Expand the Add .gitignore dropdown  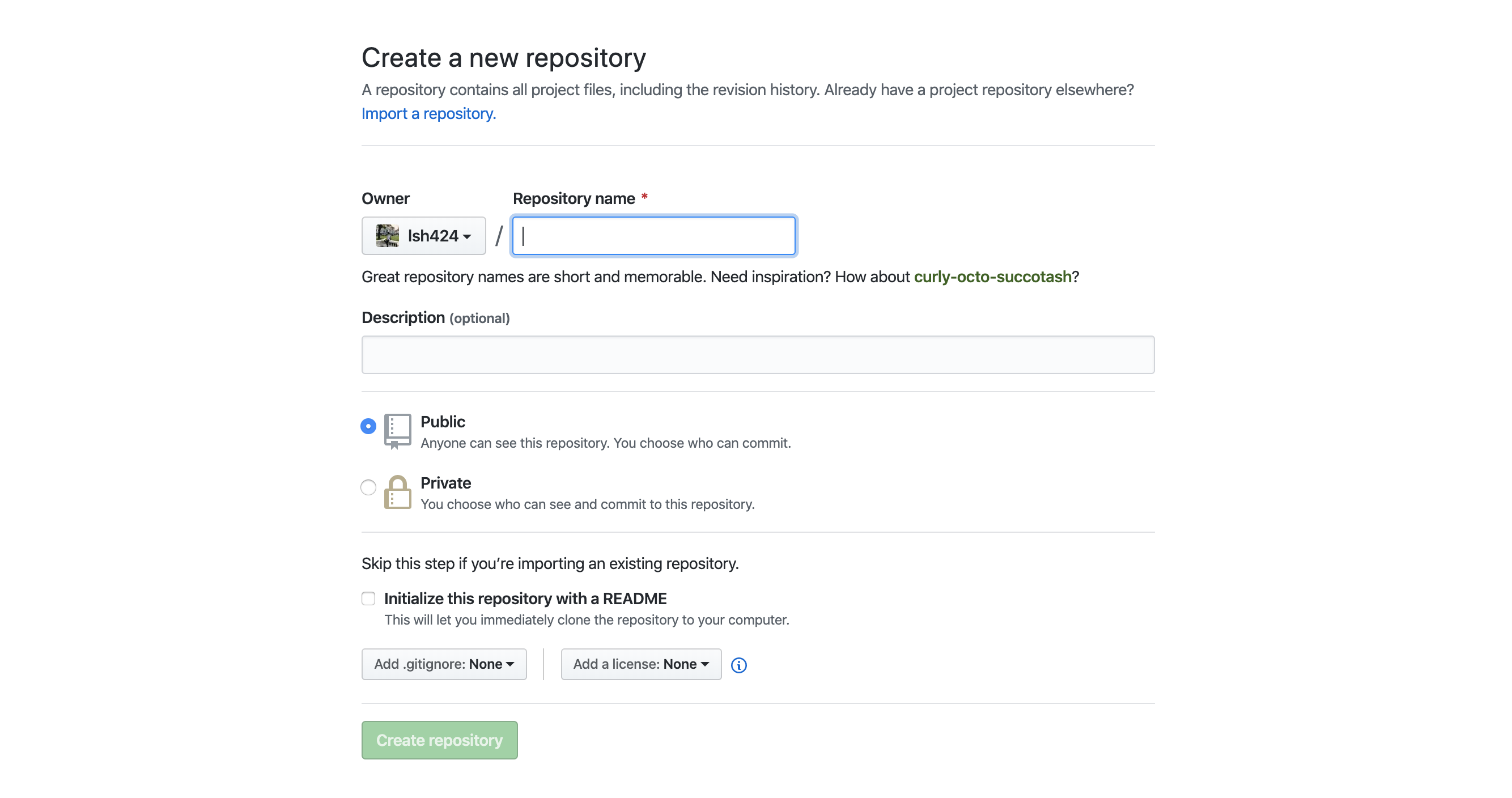click(444, 664)
